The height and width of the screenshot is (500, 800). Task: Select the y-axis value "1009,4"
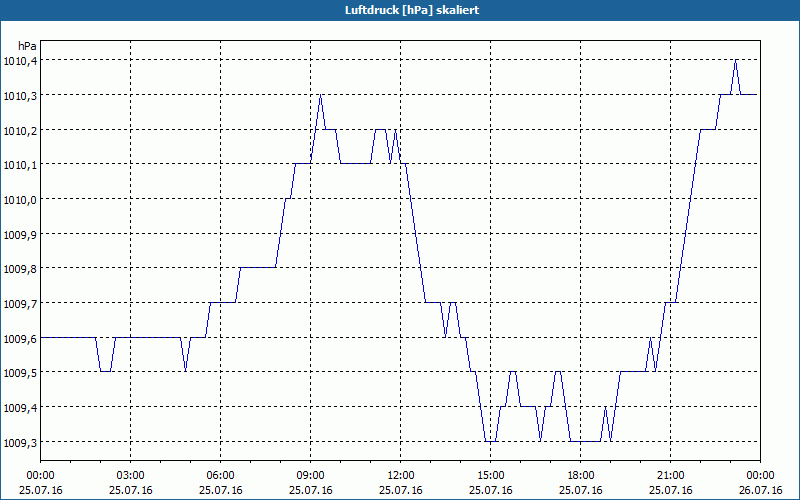[20, 409]
